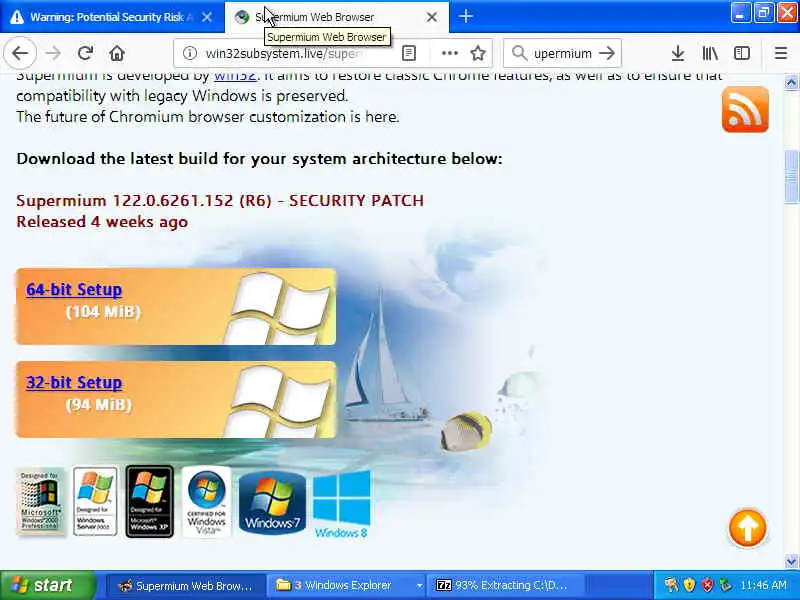Click the Certified for Windows Vista badge
The image size is (800, 600).
coord(206,501)
